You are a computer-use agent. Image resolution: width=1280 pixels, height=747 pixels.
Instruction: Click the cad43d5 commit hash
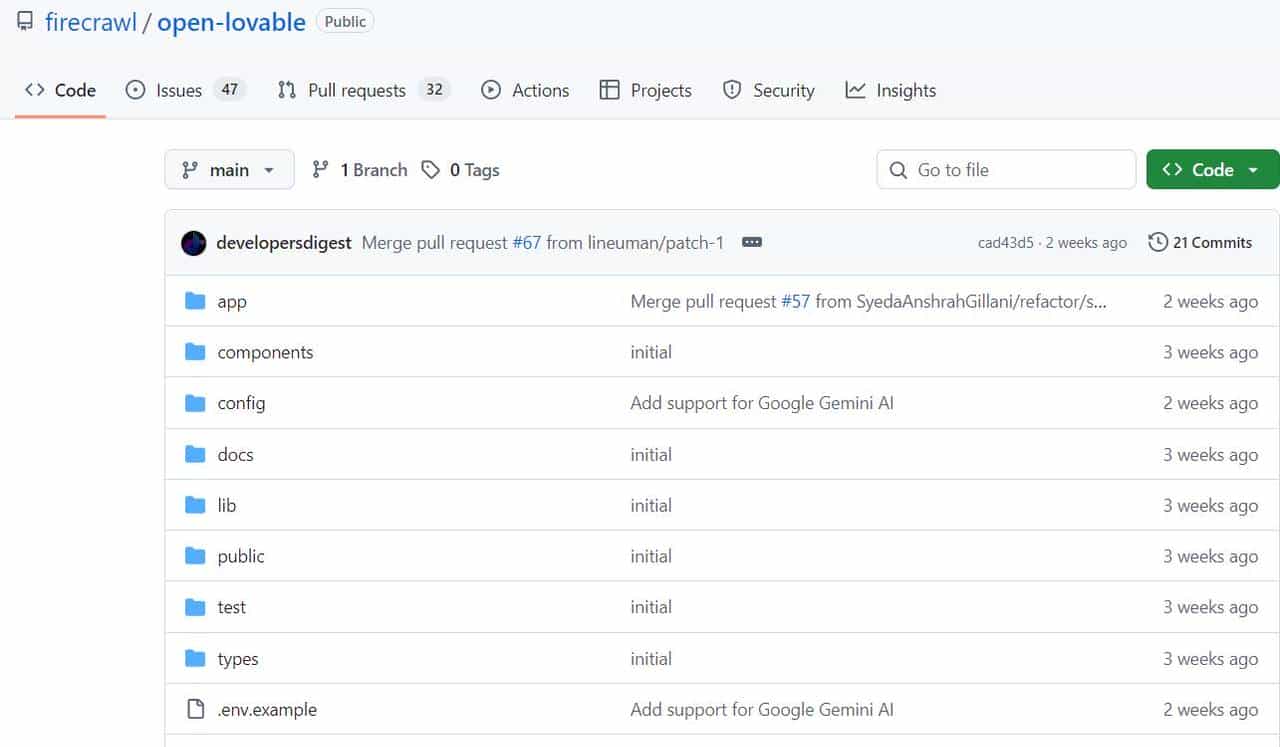click(1005, 243)
